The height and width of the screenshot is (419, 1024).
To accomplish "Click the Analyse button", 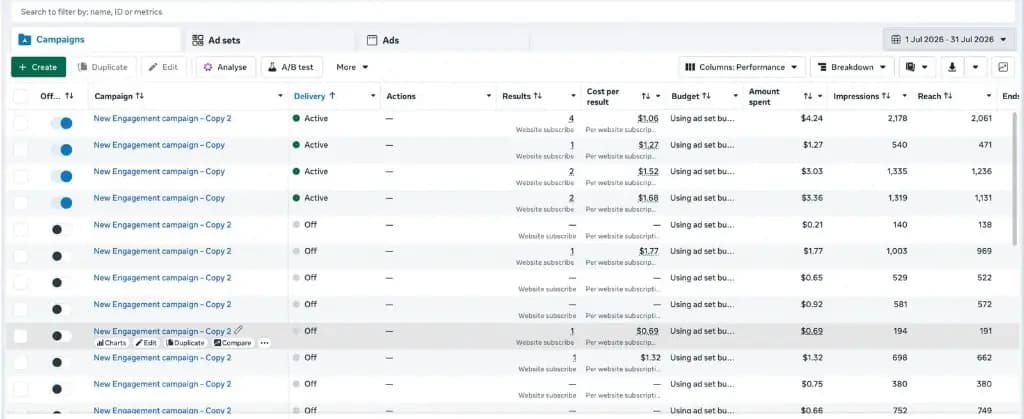I will click(225, 67).
